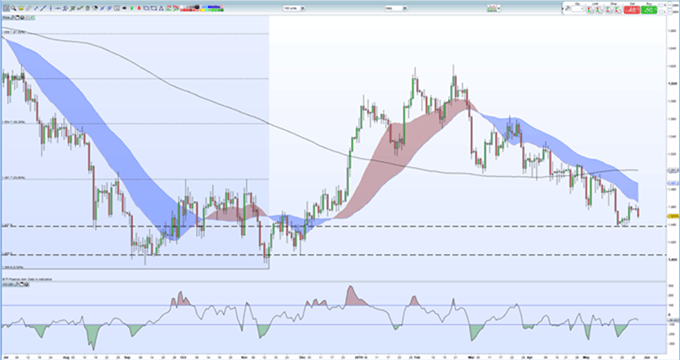This screenshot has height=360, width=680.
Task: Toggle the lower checkbox beside Buy
Action: point(661,12)
